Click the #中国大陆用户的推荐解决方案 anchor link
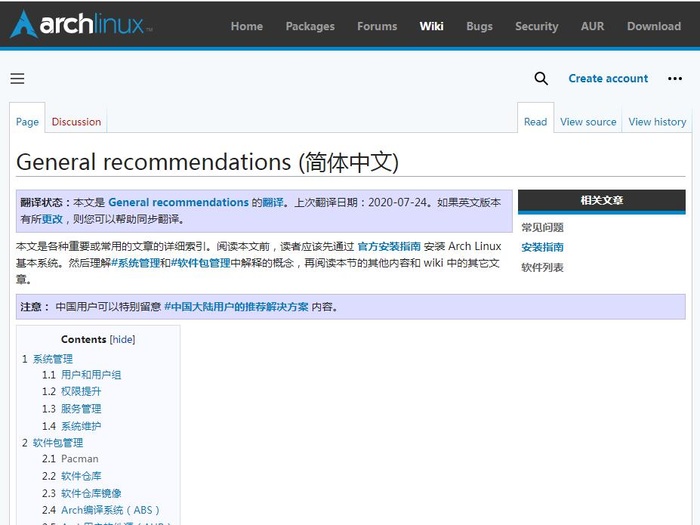 [236, 307]
